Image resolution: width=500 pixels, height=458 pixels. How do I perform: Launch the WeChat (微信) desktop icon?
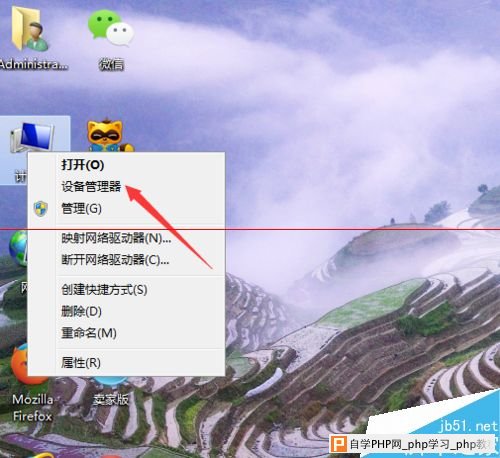click(111, 37)
